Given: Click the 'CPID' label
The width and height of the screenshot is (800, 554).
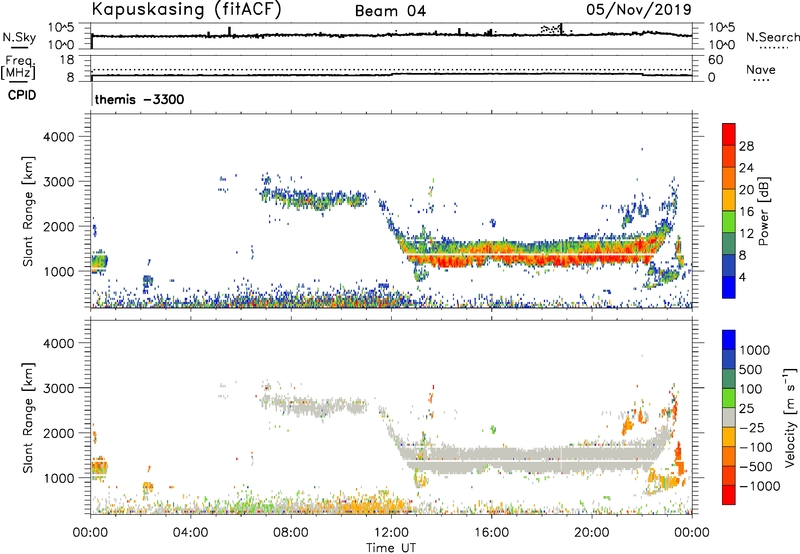Looking at the screenshot, I should [x=22, y=95].
